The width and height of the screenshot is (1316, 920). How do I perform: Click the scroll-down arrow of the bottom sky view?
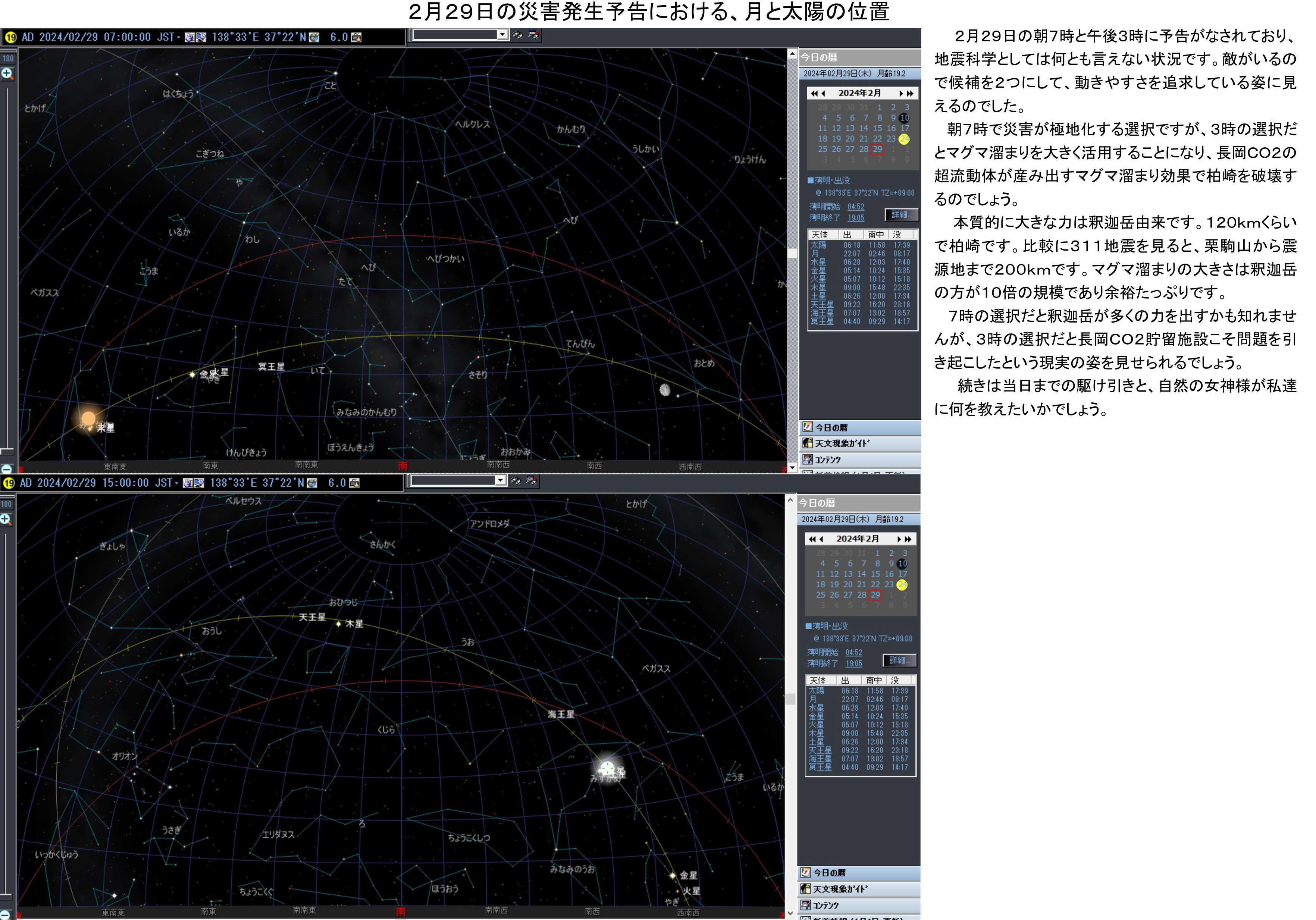pos(790,913)
